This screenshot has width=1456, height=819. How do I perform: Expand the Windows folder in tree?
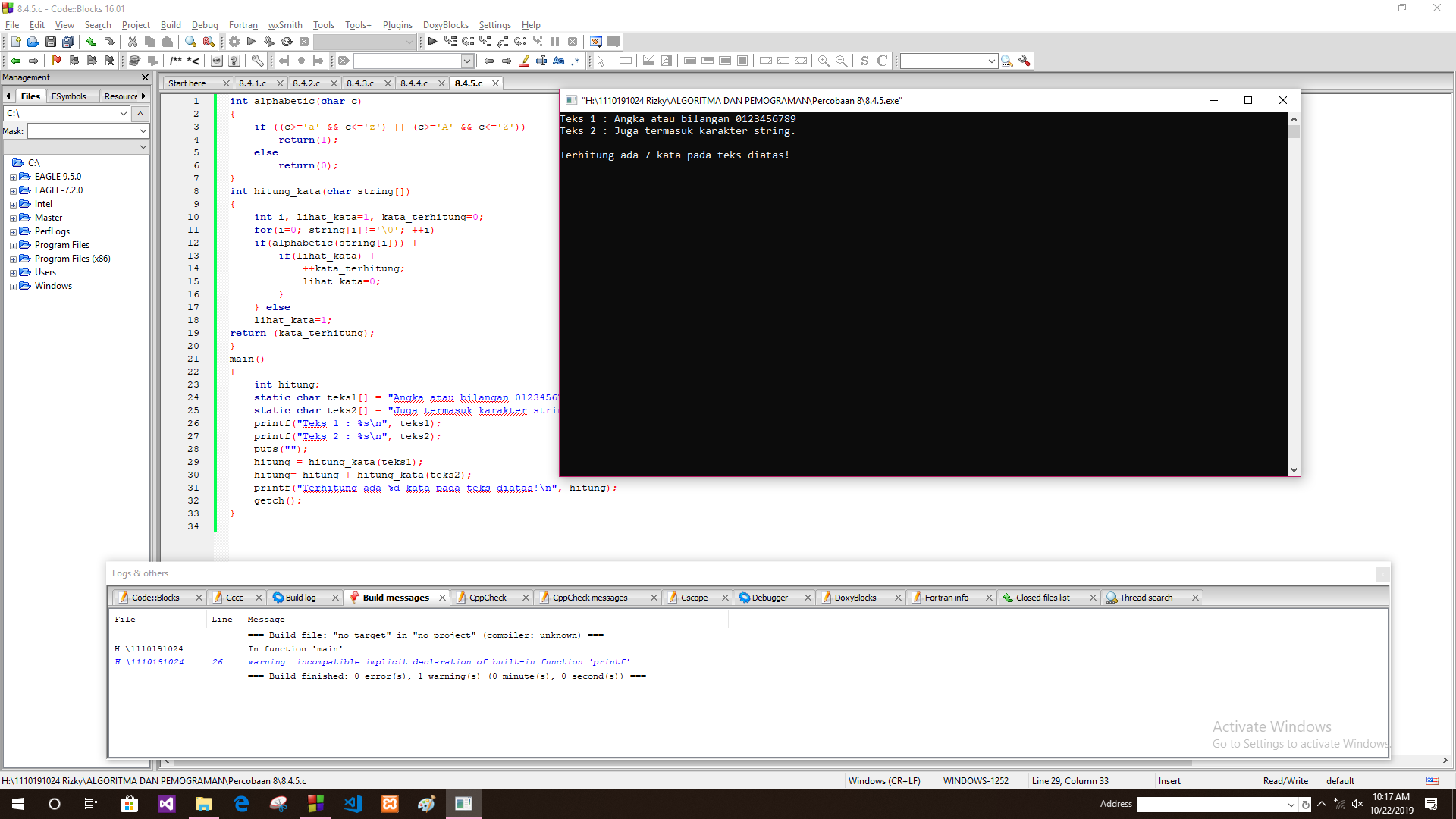tap(13, 287)
